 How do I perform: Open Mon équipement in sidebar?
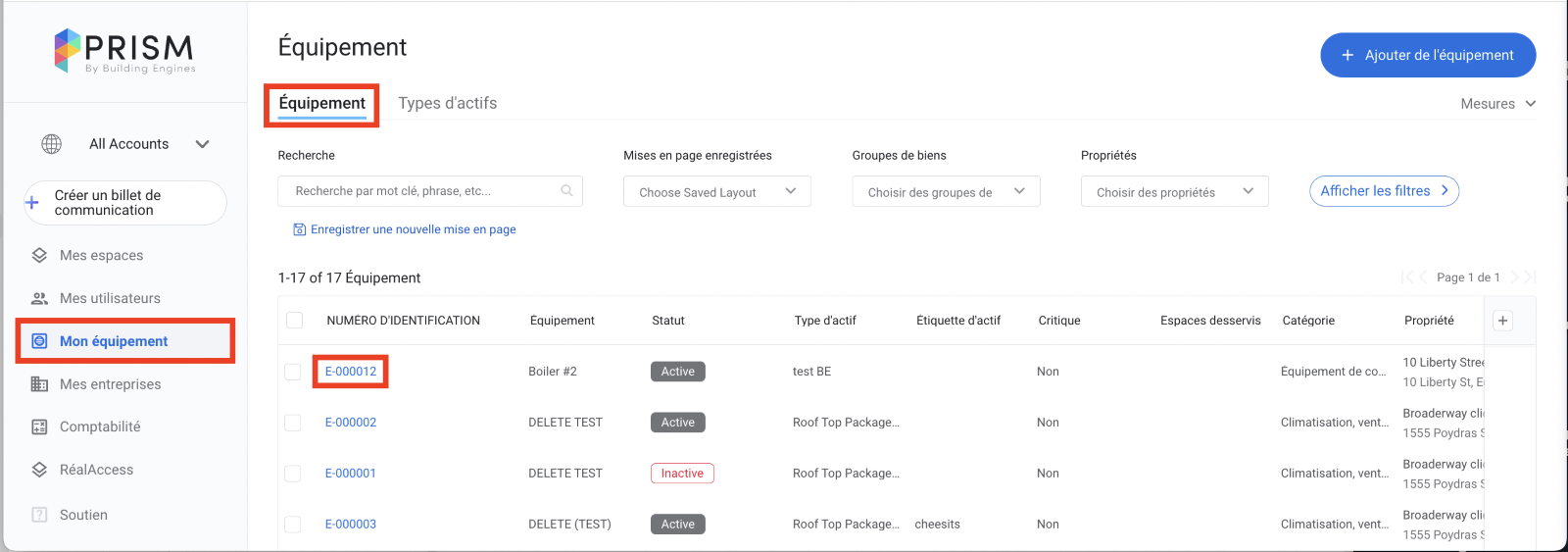tap(114, 341)
